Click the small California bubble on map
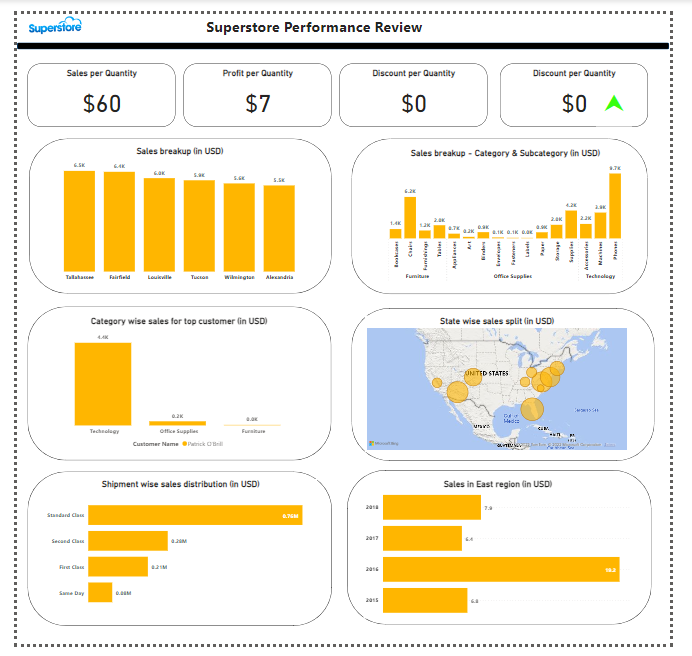This screenshot has height=656, width=692. pos(437,383)
